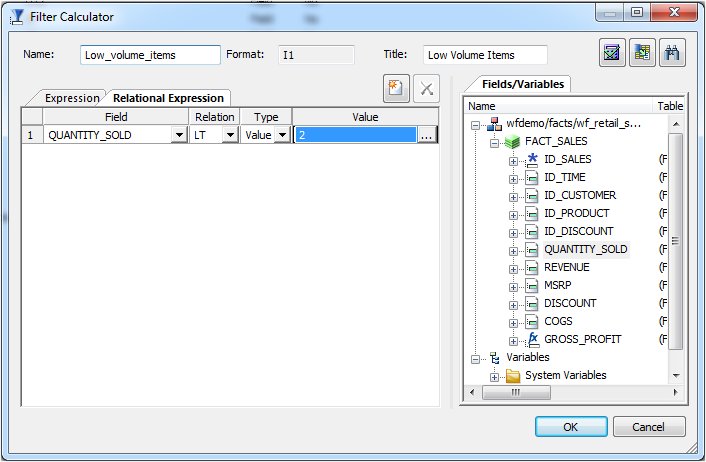Click the Name column header in tree
The width and height of the screenshot is (706, 462).
tap(558, 106)
